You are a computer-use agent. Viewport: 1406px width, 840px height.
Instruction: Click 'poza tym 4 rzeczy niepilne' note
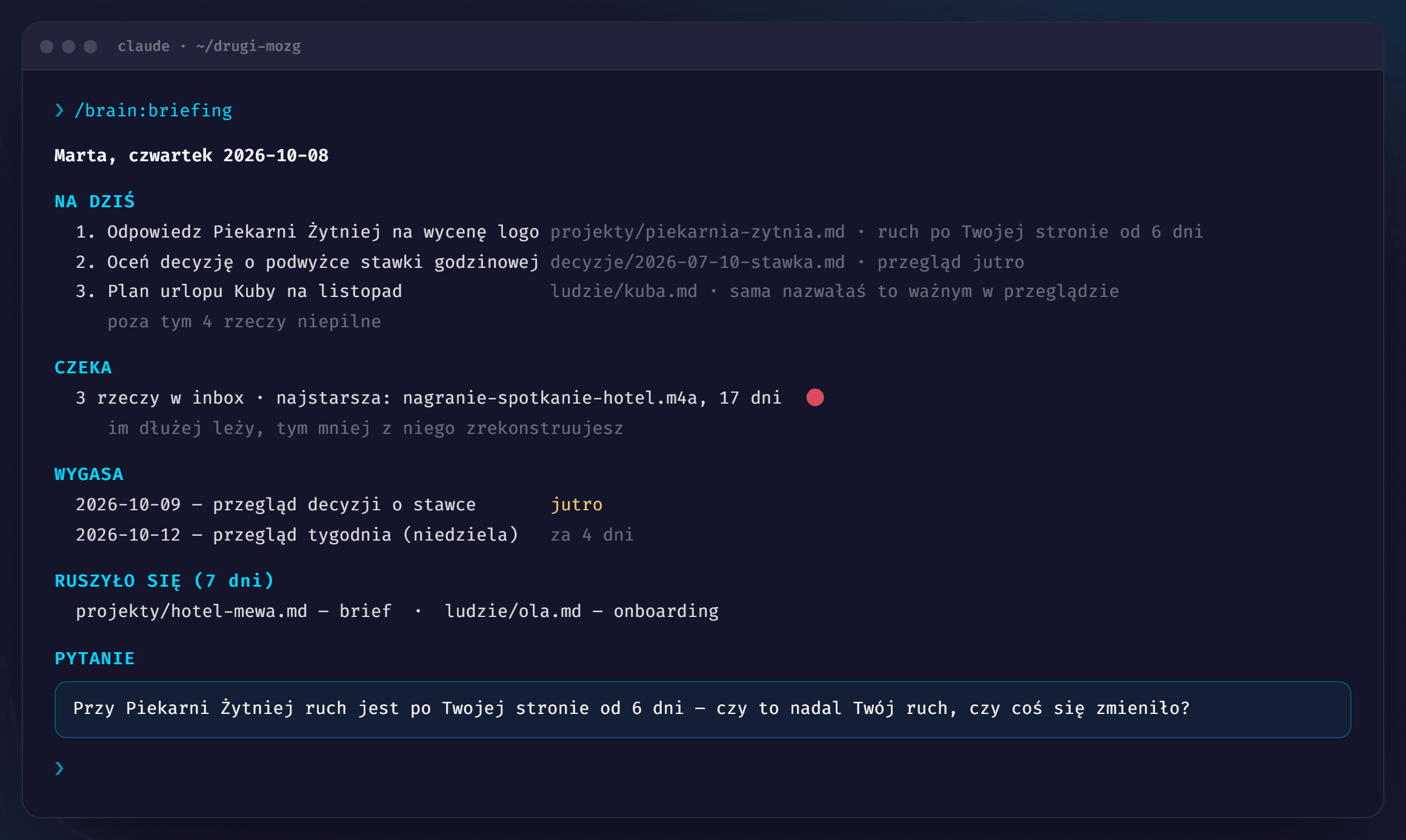pos(244,322)
